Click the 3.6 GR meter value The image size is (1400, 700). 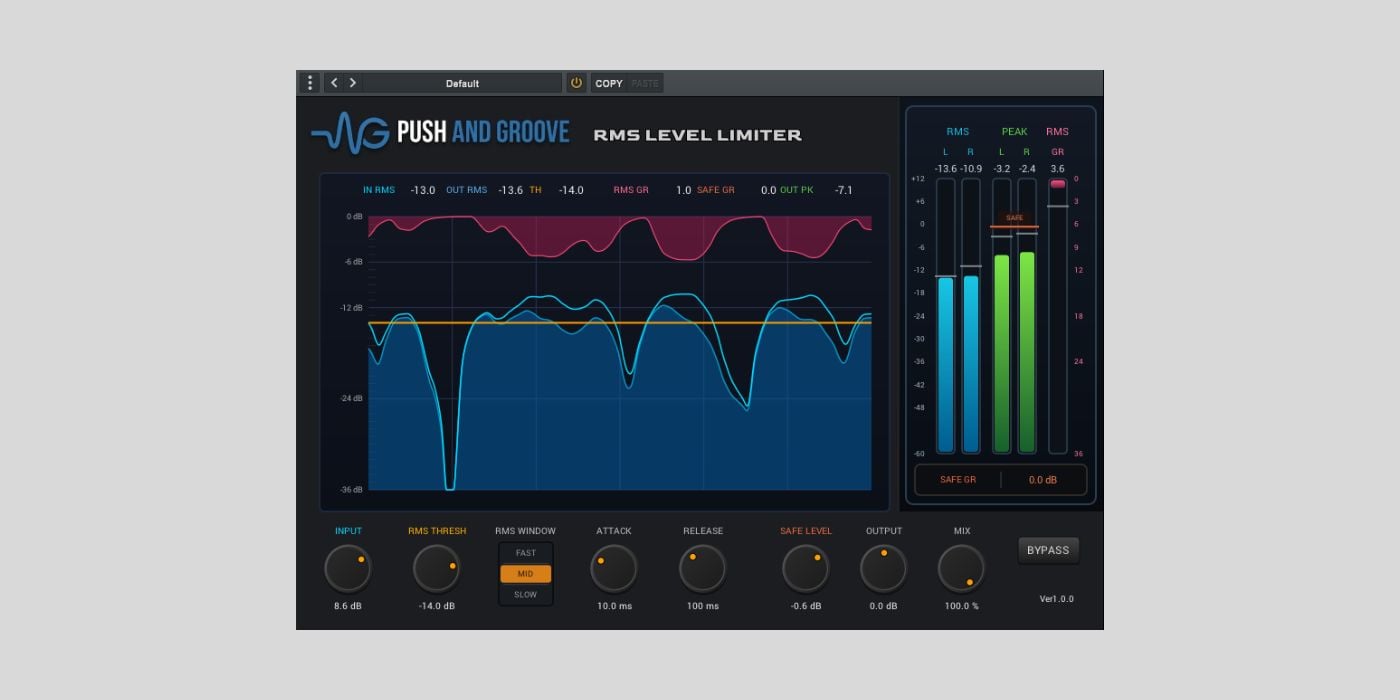click(x=1057, y=169)
